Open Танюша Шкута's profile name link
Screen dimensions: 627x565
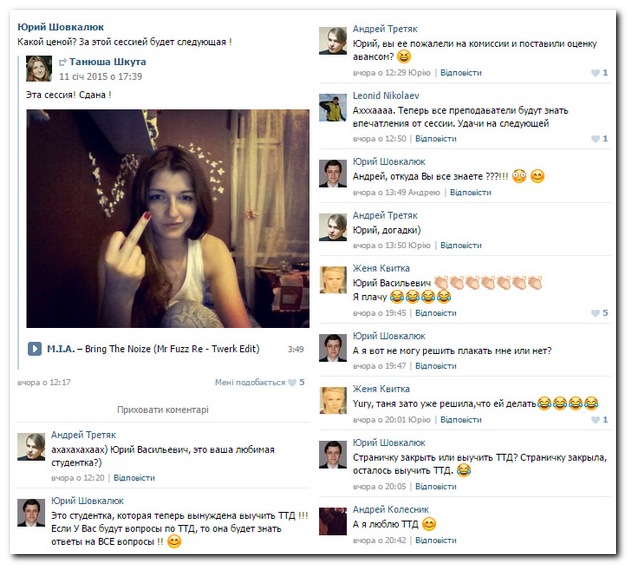click(x=108, y=62)
